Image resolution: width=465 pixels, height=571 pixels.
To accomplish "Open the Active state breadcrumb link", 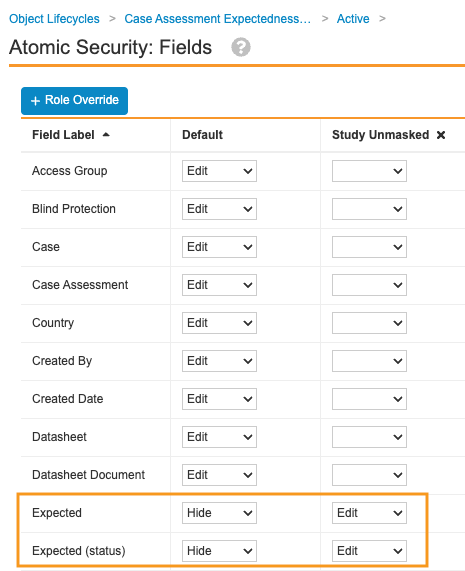I will [353, 19].
